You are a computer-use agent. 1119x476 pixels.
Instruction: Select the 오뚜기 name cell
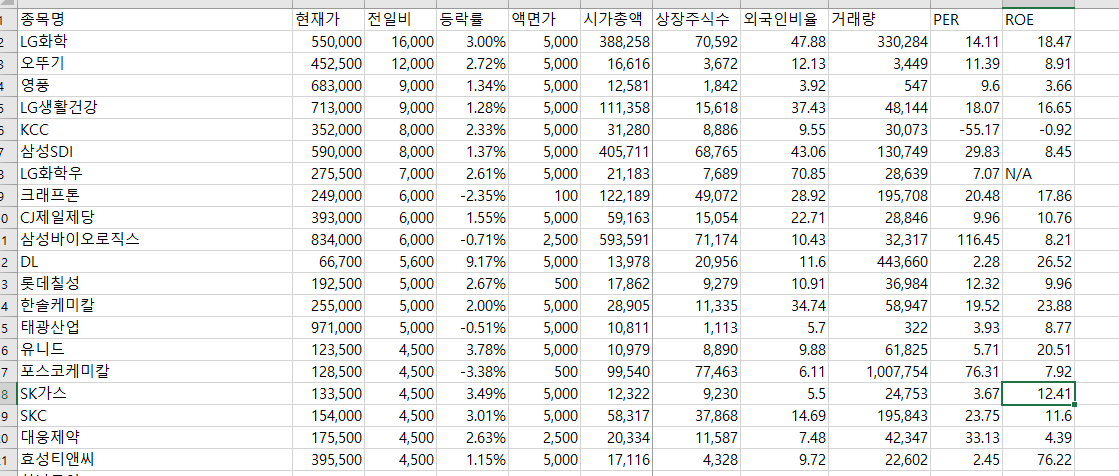tap(154, 64)
